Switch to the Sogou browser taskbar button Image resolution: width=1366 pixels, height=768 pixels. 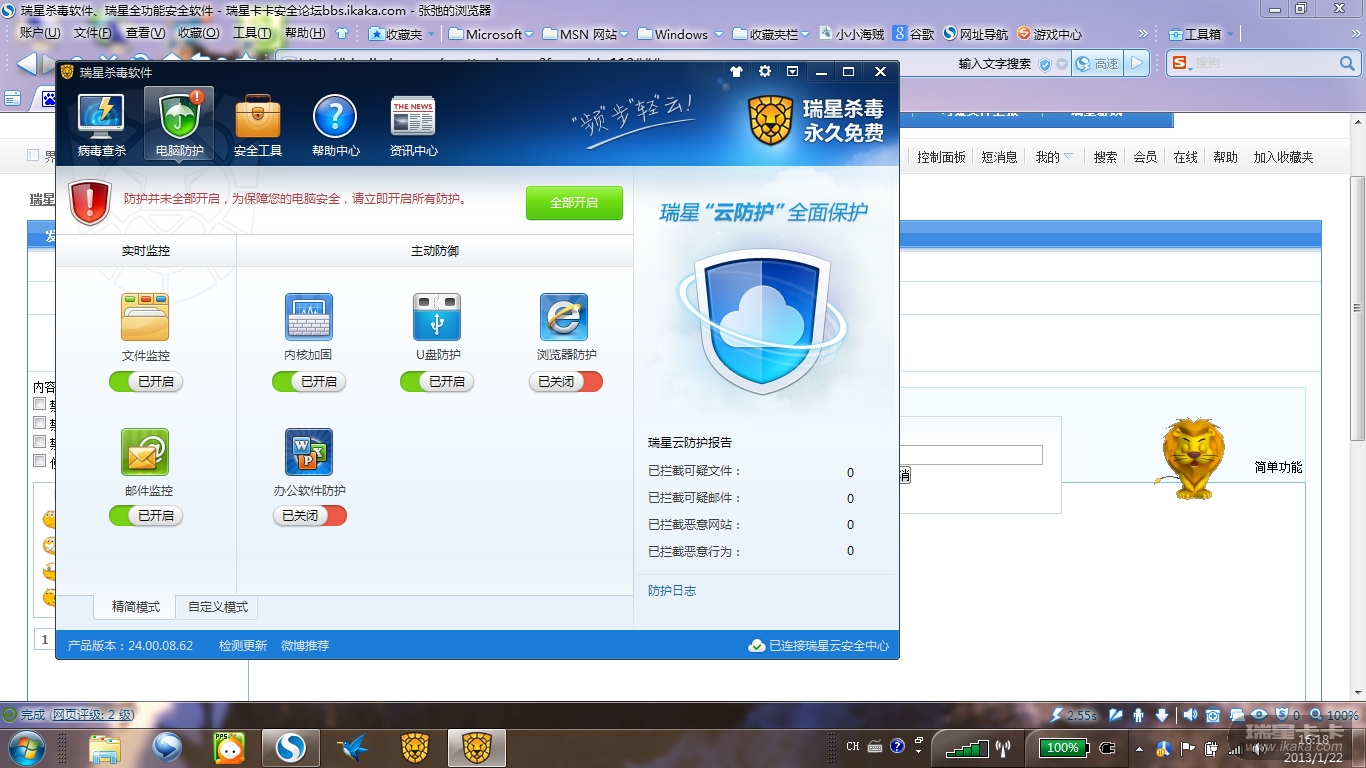(291, 747)
